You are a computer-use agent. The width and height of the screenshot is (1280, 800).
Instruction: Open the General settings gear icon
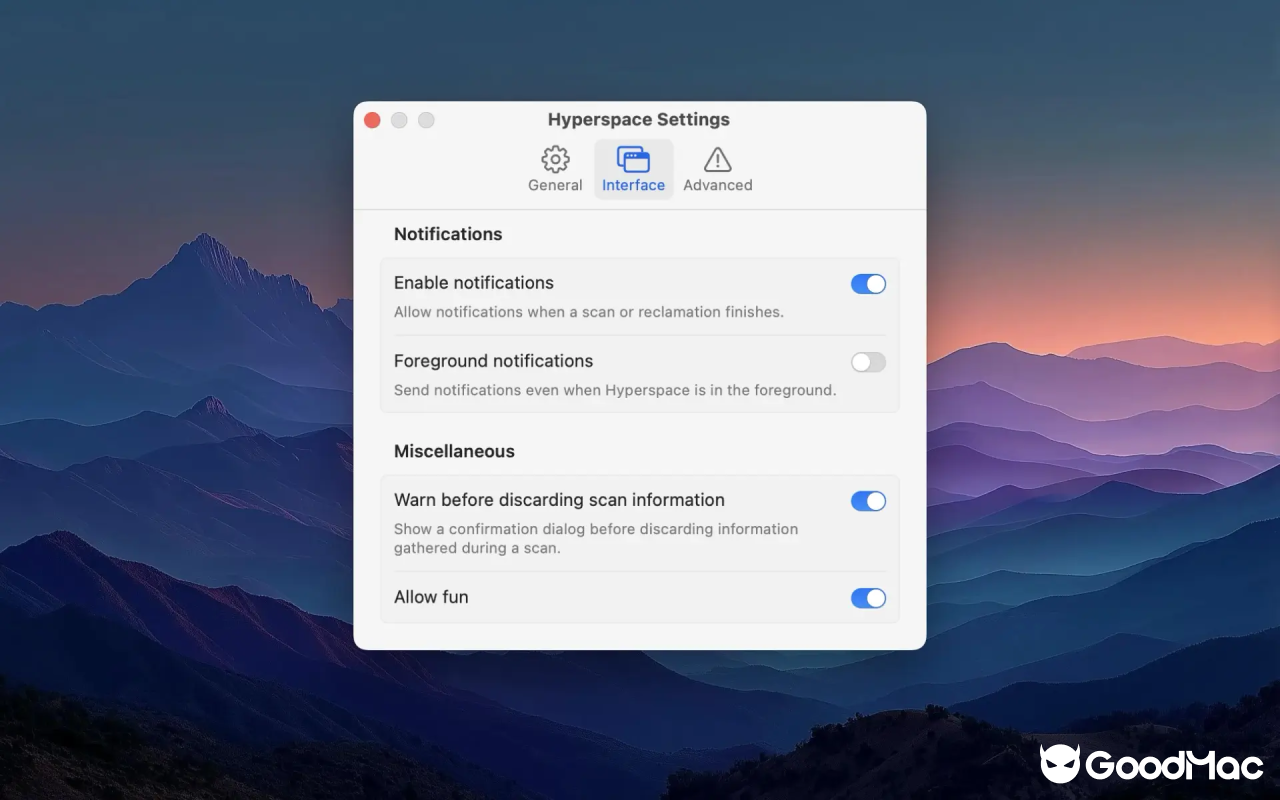(555, 159)
